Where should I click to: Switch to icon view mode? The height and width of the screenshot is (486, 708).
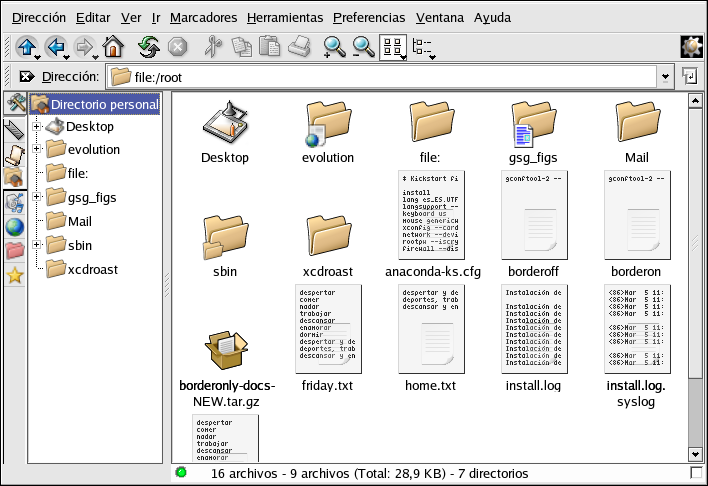pyautogui.click(x=393, y=46)
